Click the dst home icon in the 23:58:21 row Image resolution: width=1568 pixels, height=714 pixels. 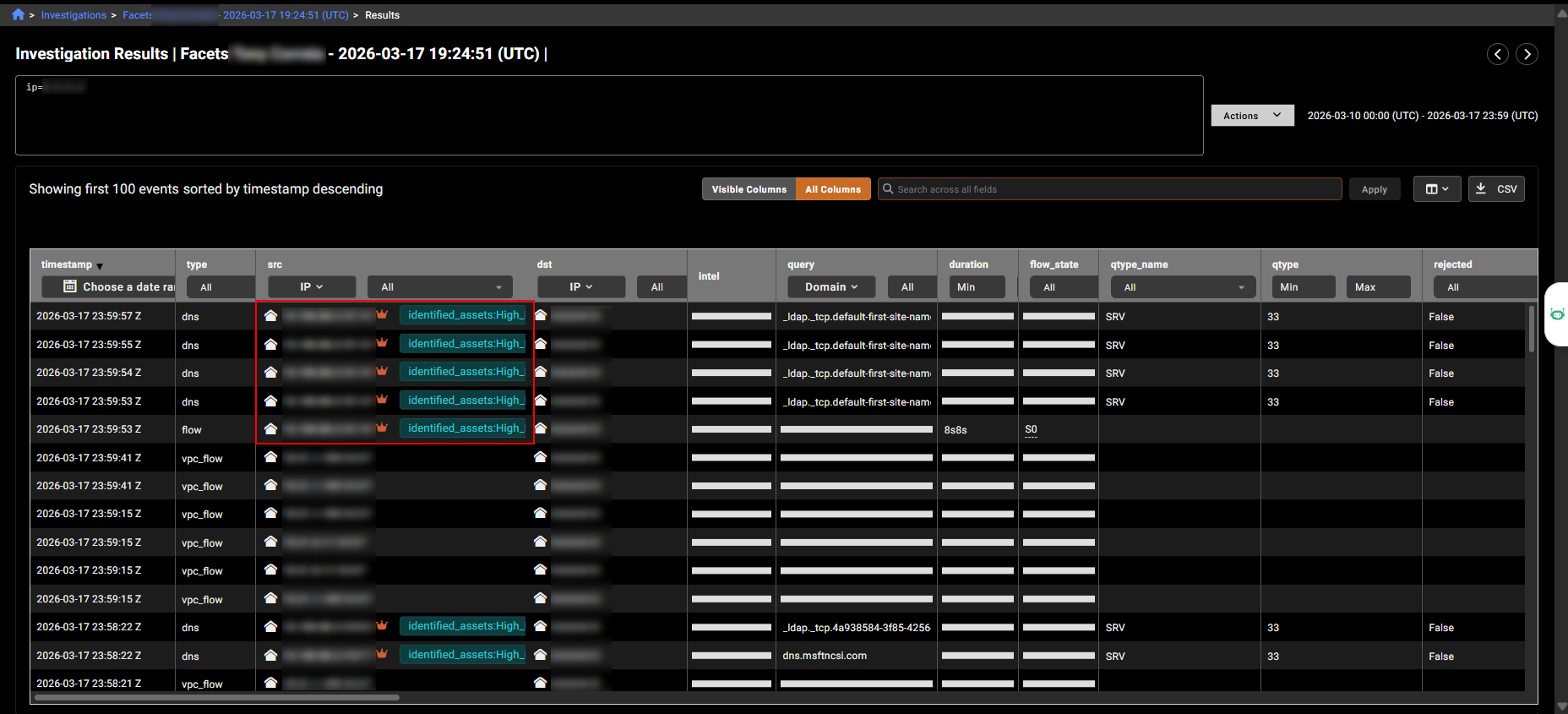click(x=541, y=683)
